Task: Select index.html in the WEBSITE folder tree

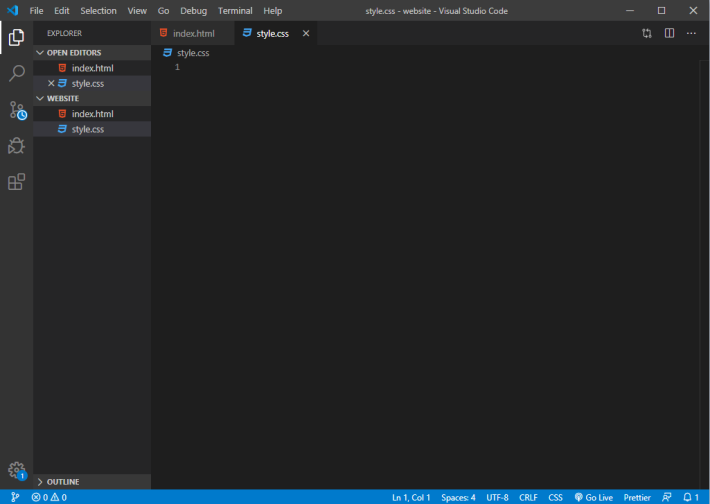Action: click(x=92, y=114)
